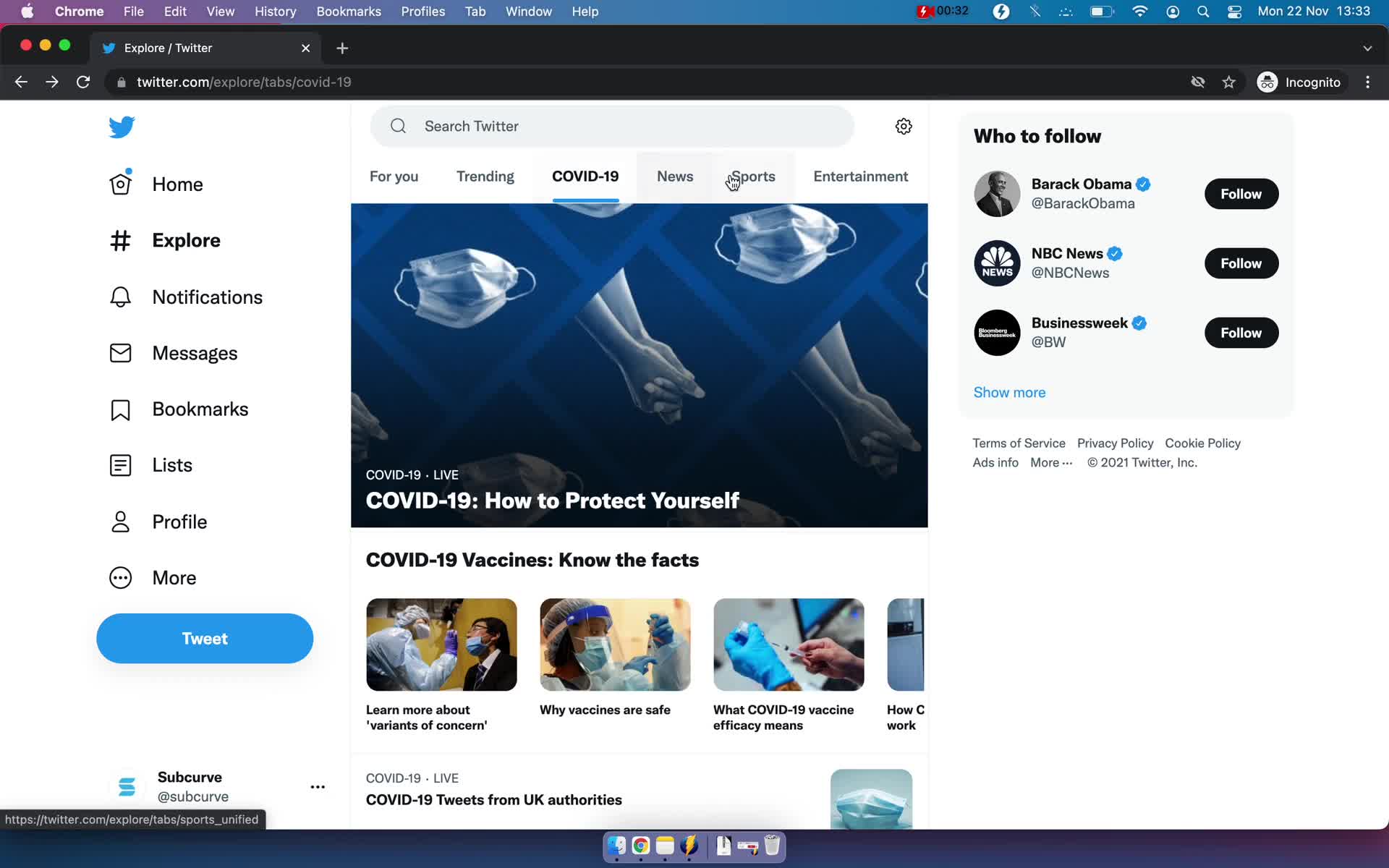Follow NBC News account
This screenshot has width=1389, height=868.
point(1241,262)
